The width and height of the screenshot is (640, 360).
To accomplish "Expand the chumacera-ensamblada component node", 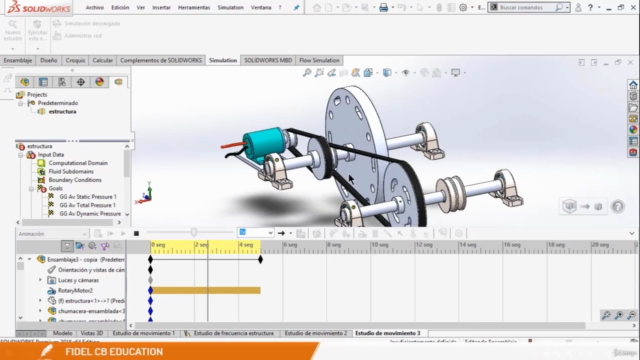I will tap(40, 311).
